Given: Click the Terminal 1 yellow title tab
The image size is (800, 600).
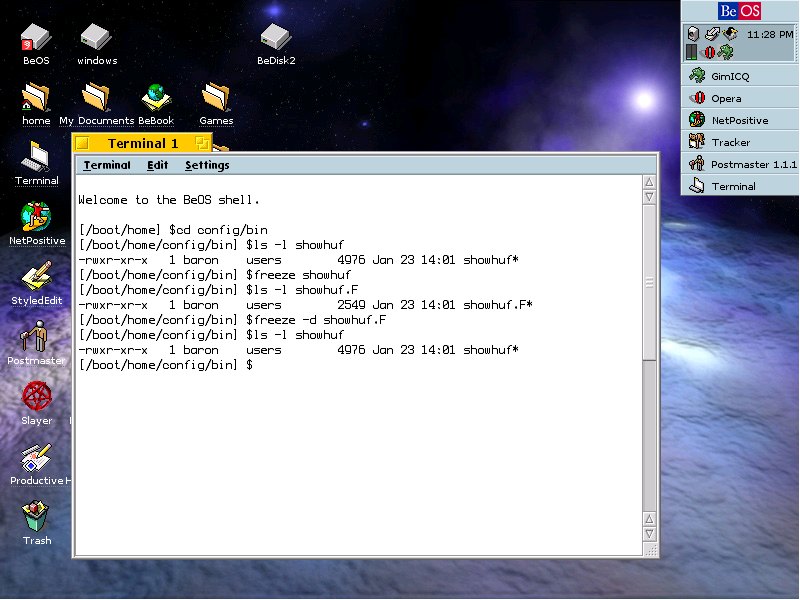Looking at the screenshot, I should [x=142, y=143].
